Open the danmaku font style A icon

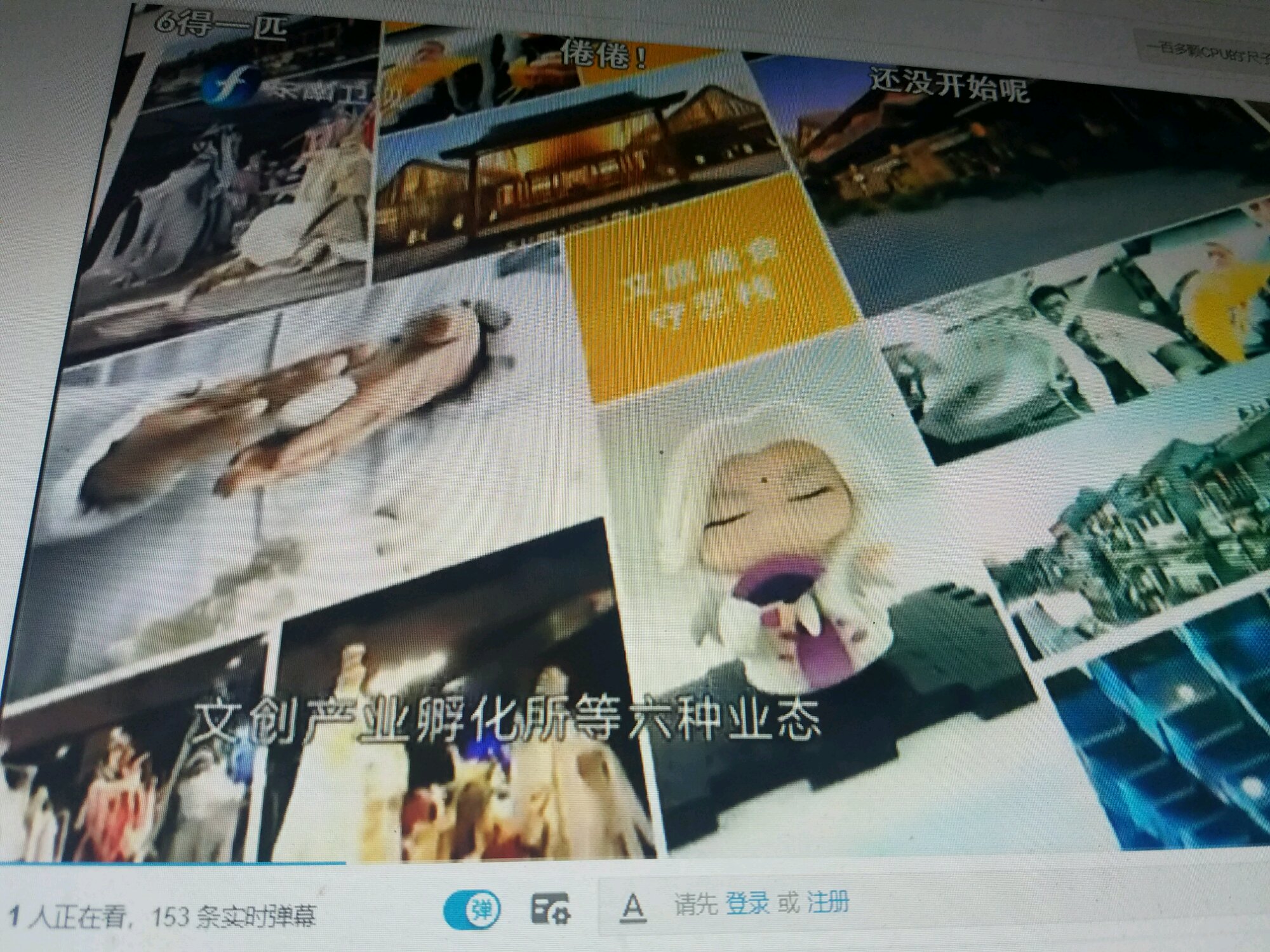632,908
